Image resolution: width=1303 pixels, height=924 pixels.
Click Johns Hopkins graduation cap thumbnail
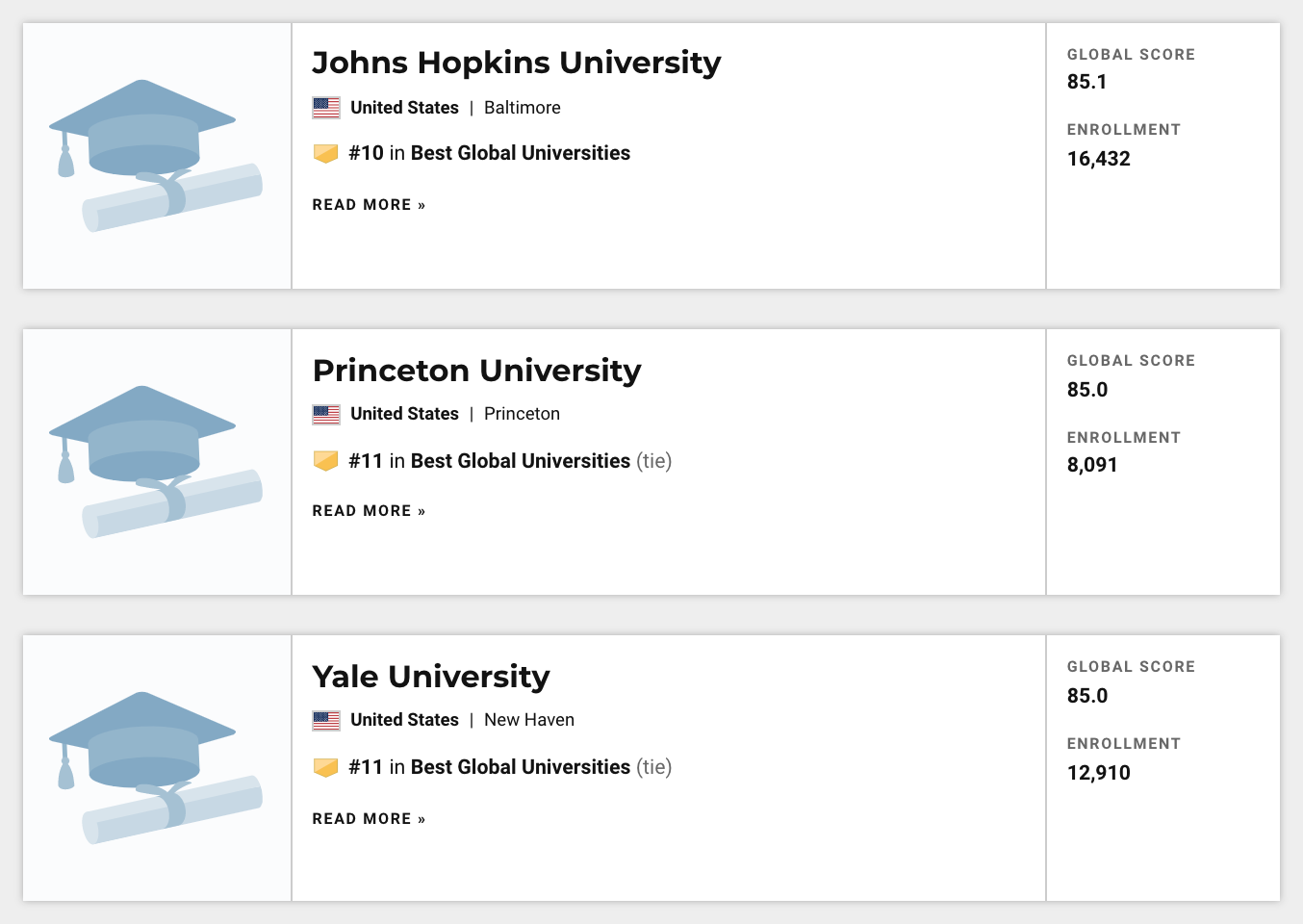[x=156, y=156]
